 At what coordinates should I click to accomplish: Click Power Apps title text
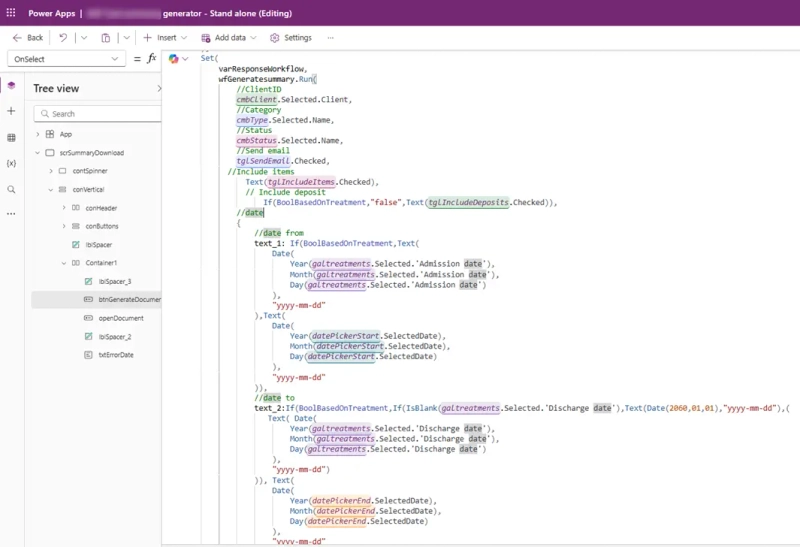pos(52,13)
